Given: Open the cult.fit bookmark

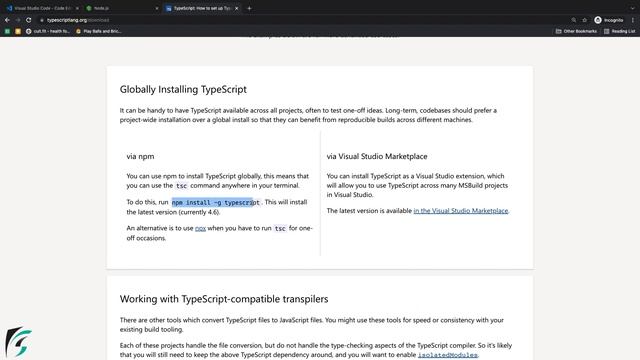Looking at the screenshot, I should pos(48,31).
